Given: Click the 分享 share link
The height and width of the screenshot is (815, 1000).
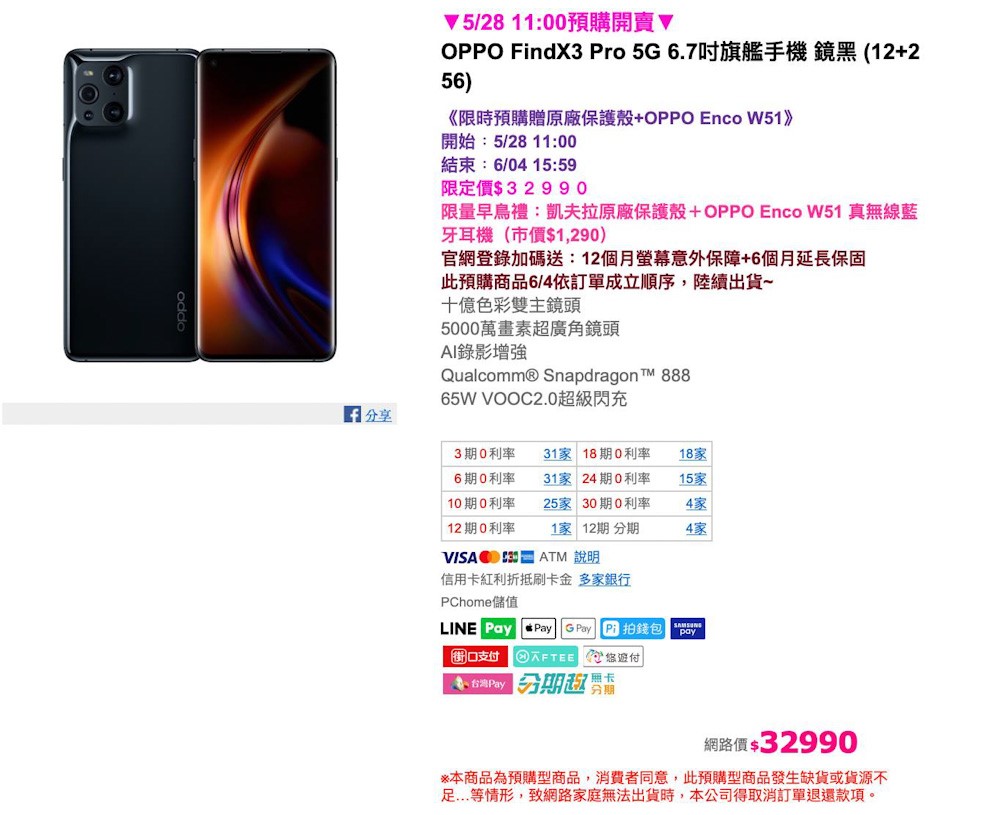Looking at the screenshot, I should tap(379, 415).
